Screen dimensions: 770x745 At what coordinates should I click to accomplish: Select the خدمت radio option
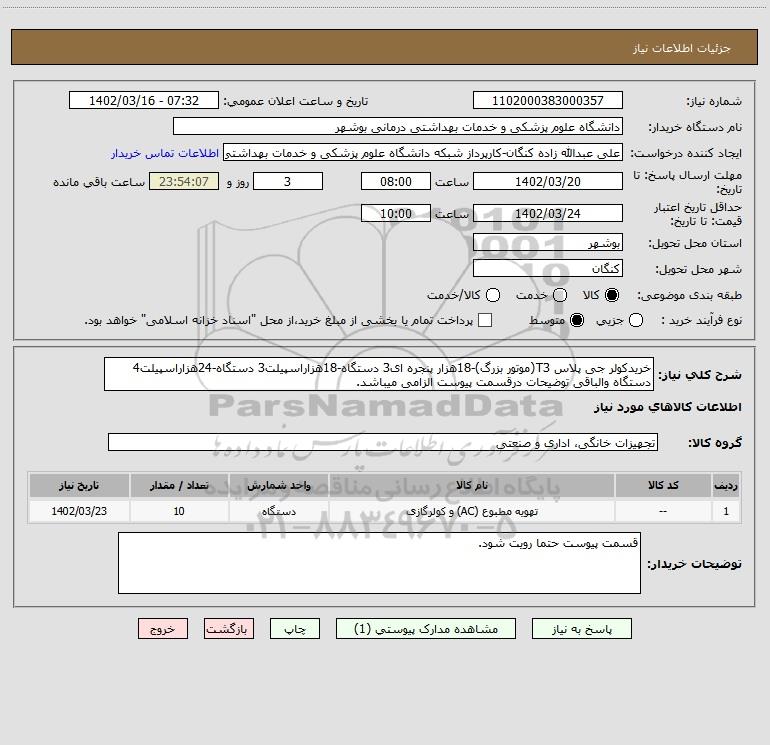click(x=560, y=295)
